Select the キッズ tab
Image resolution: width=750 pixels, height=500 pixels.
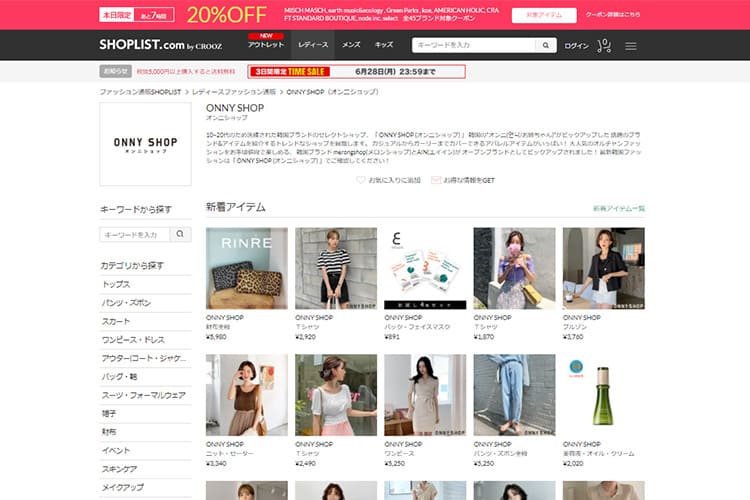click(384, 44)
